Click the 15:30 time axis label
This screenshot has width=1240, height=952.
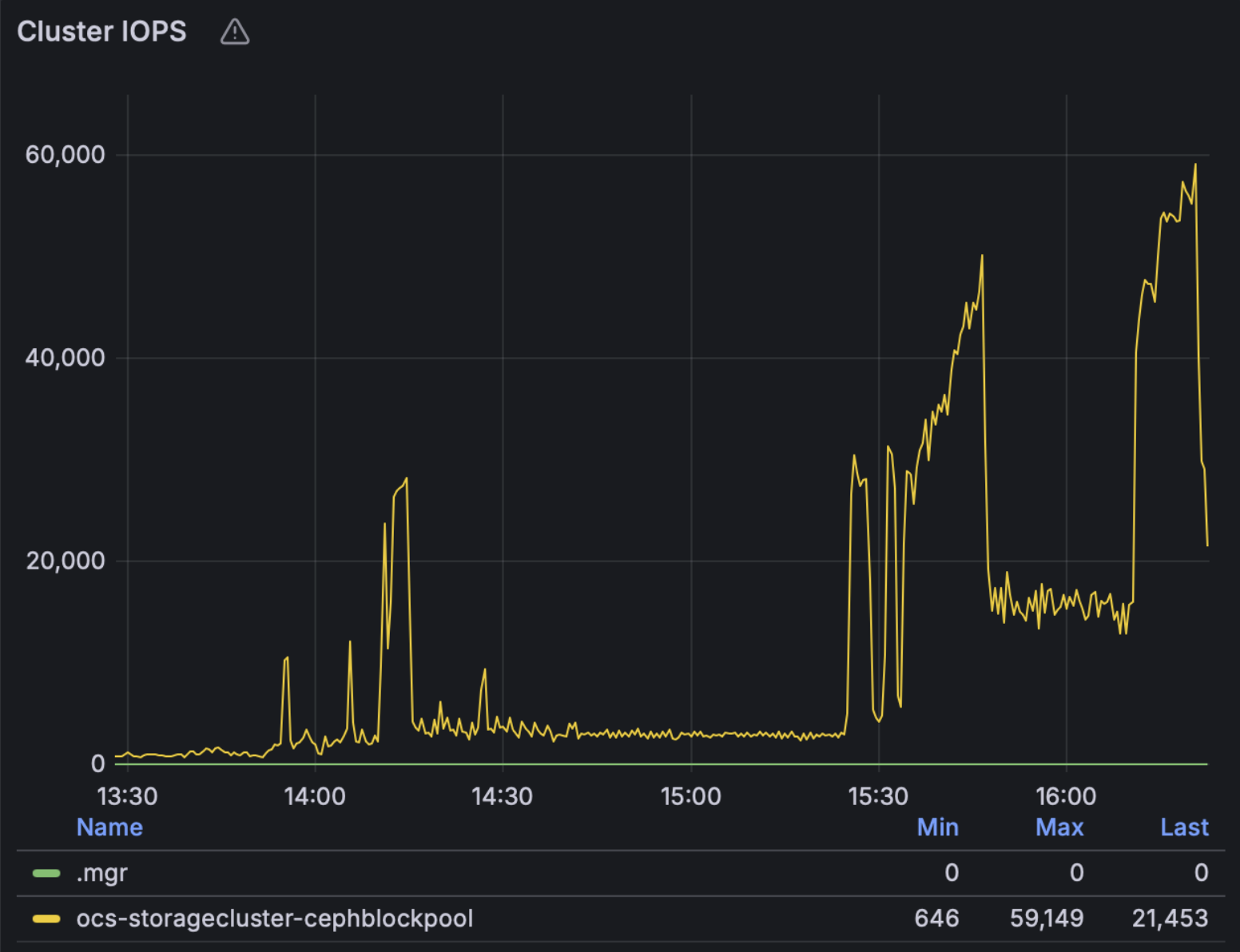(878, 796)
